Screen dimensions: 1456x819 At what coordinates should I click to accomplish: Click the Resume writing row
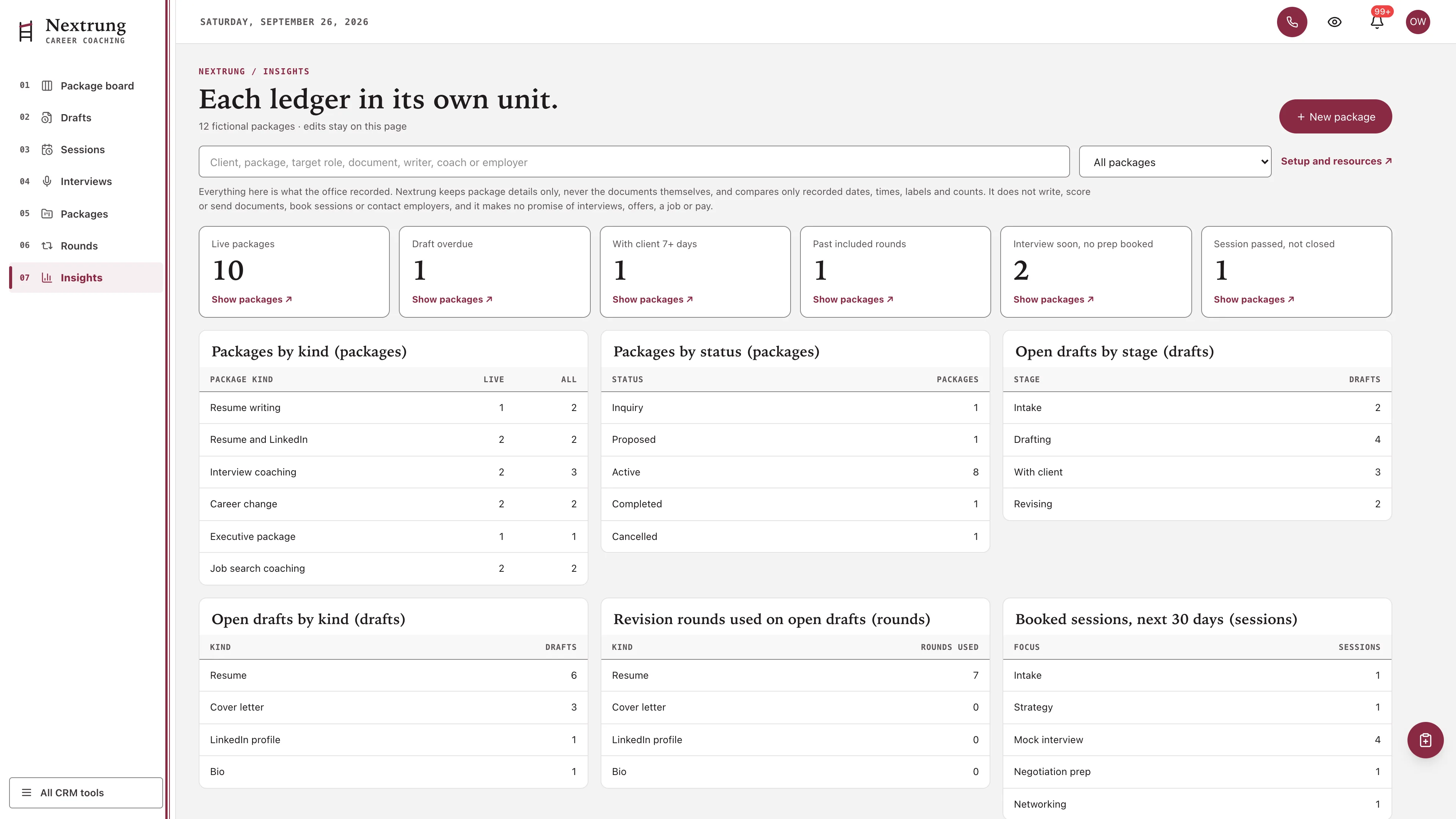[x=394, y=408]
